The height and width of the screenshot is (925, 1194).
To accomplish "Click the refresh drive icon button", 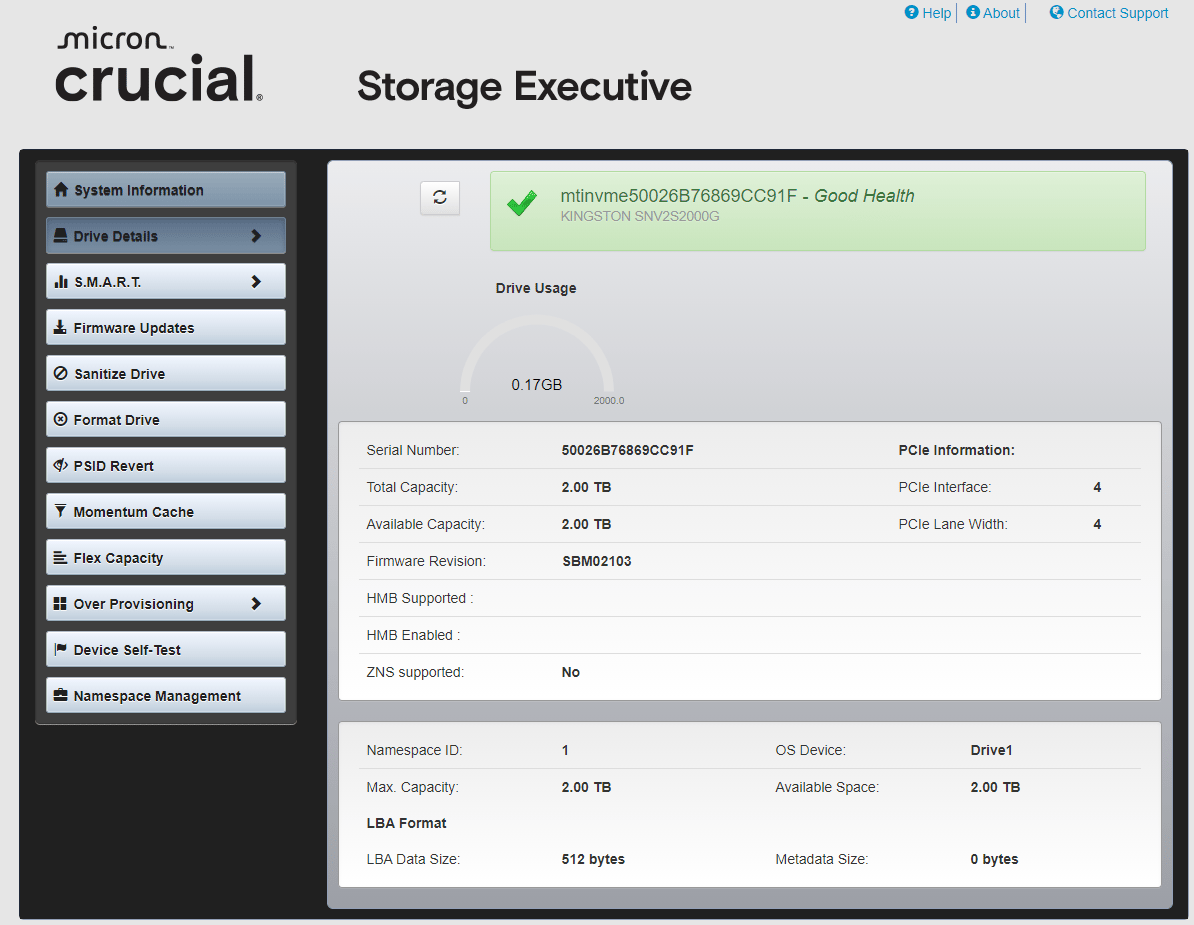I will click(x=439, y=198).
